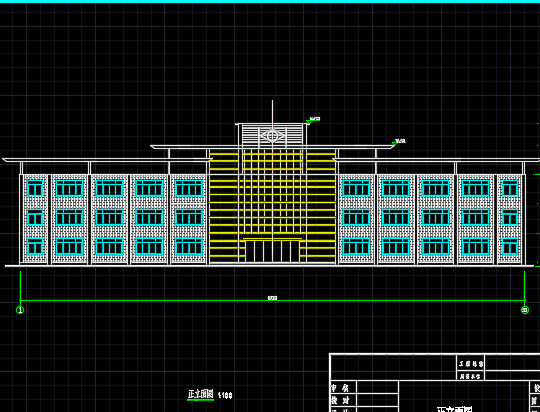Click the circular emblem on the rooftop tower
The height and width of the screenshot is (412, 540).
coord(272,136)
